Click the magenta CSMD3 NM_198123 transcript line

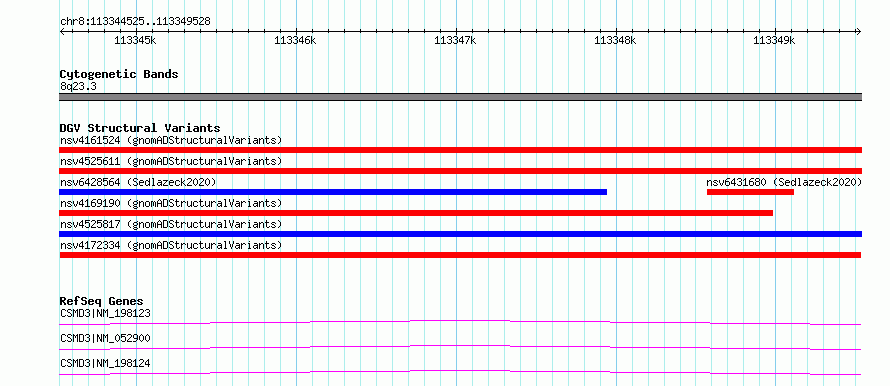point(460,322)
